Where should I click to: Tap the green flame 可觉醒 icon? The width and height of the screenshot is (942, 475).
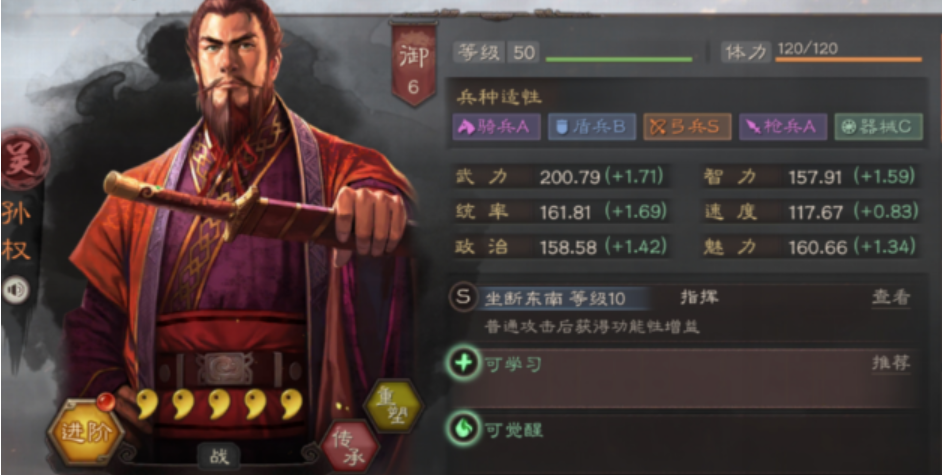pos(463,429)
